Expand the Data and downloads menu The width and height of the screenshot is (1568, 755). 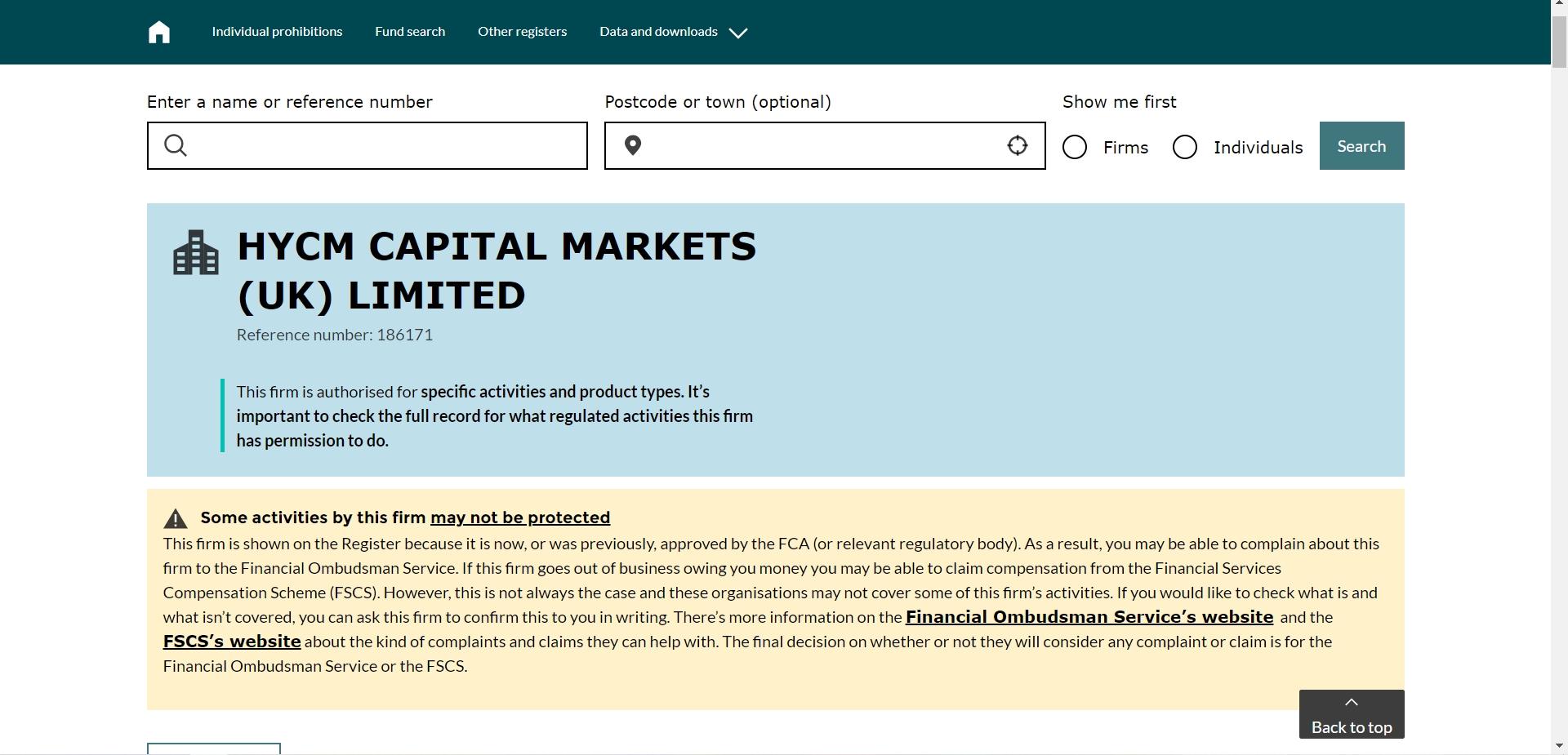[x=673, y=32]
